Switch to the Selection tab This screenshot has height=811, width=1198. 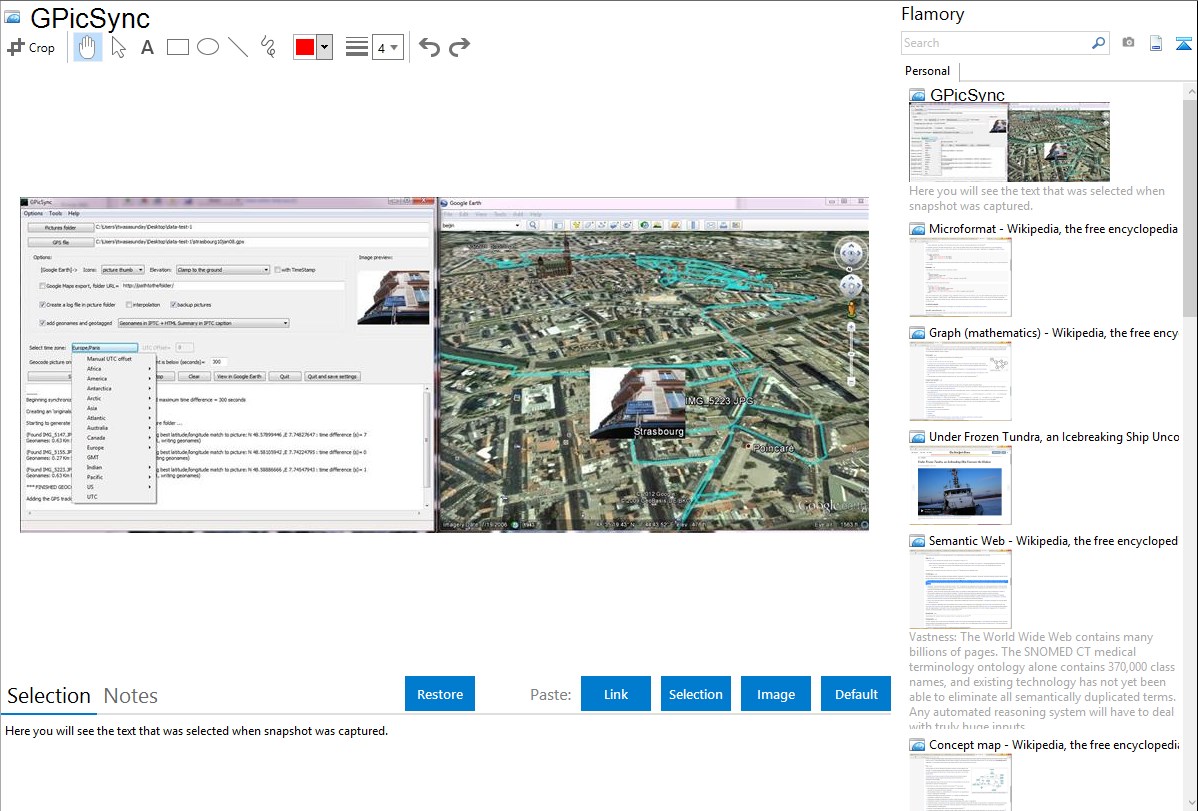tap(49, 696)
